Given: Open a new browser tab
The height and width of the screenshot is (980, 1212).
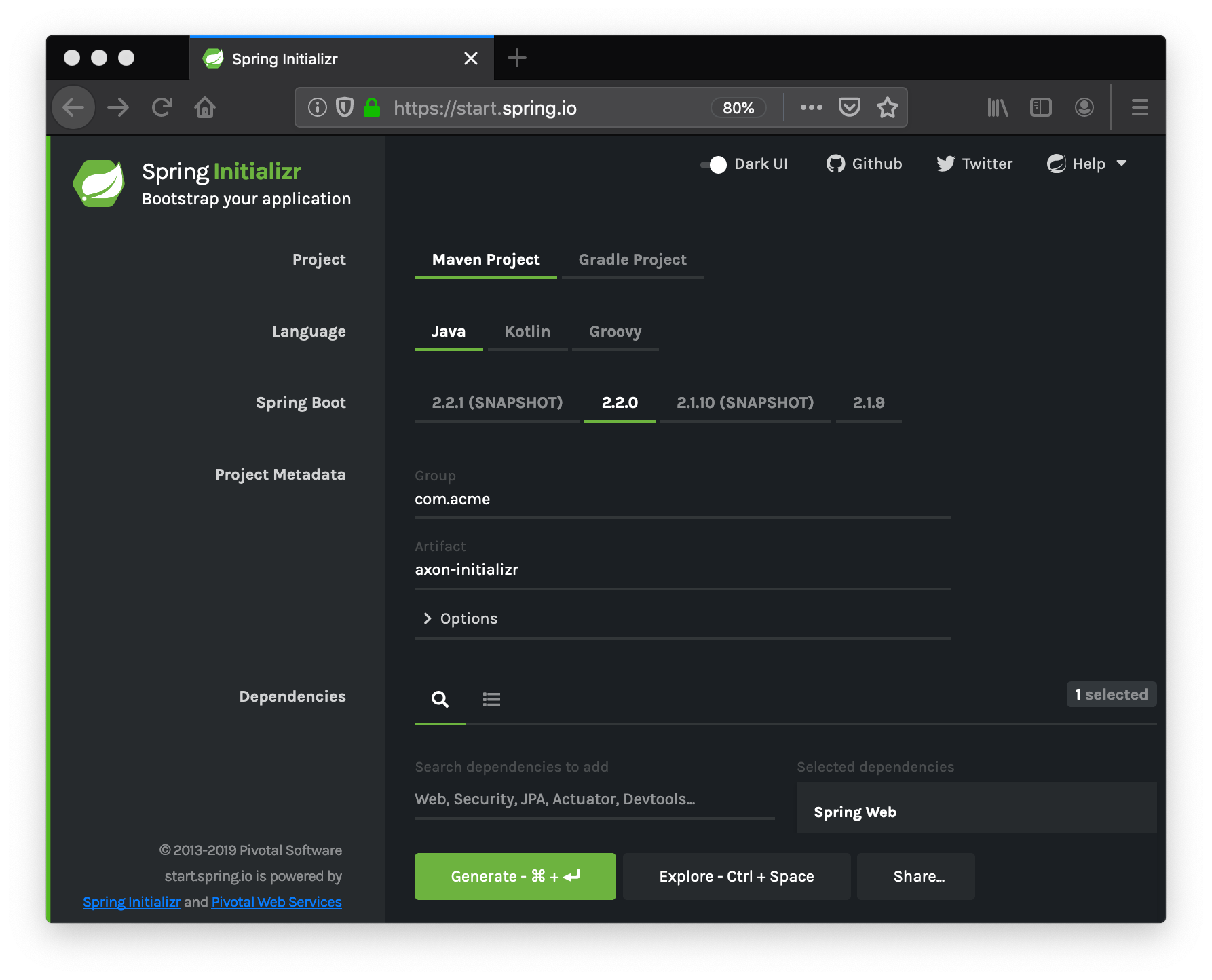Looking at the screenshot, I should pyautogui.click(x=517, y=58).
